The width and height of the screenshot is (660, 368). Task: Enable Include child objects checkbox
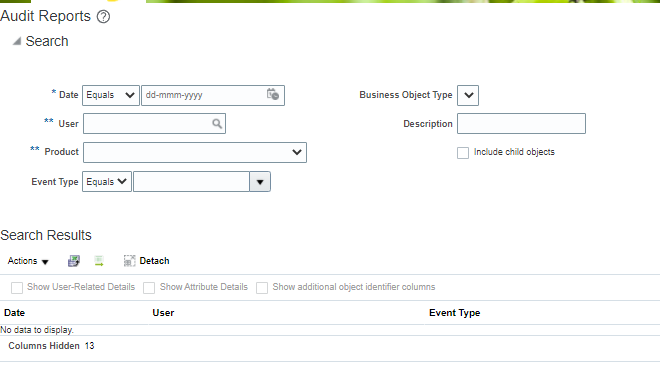pyautogui.click(x=463, y=152)
